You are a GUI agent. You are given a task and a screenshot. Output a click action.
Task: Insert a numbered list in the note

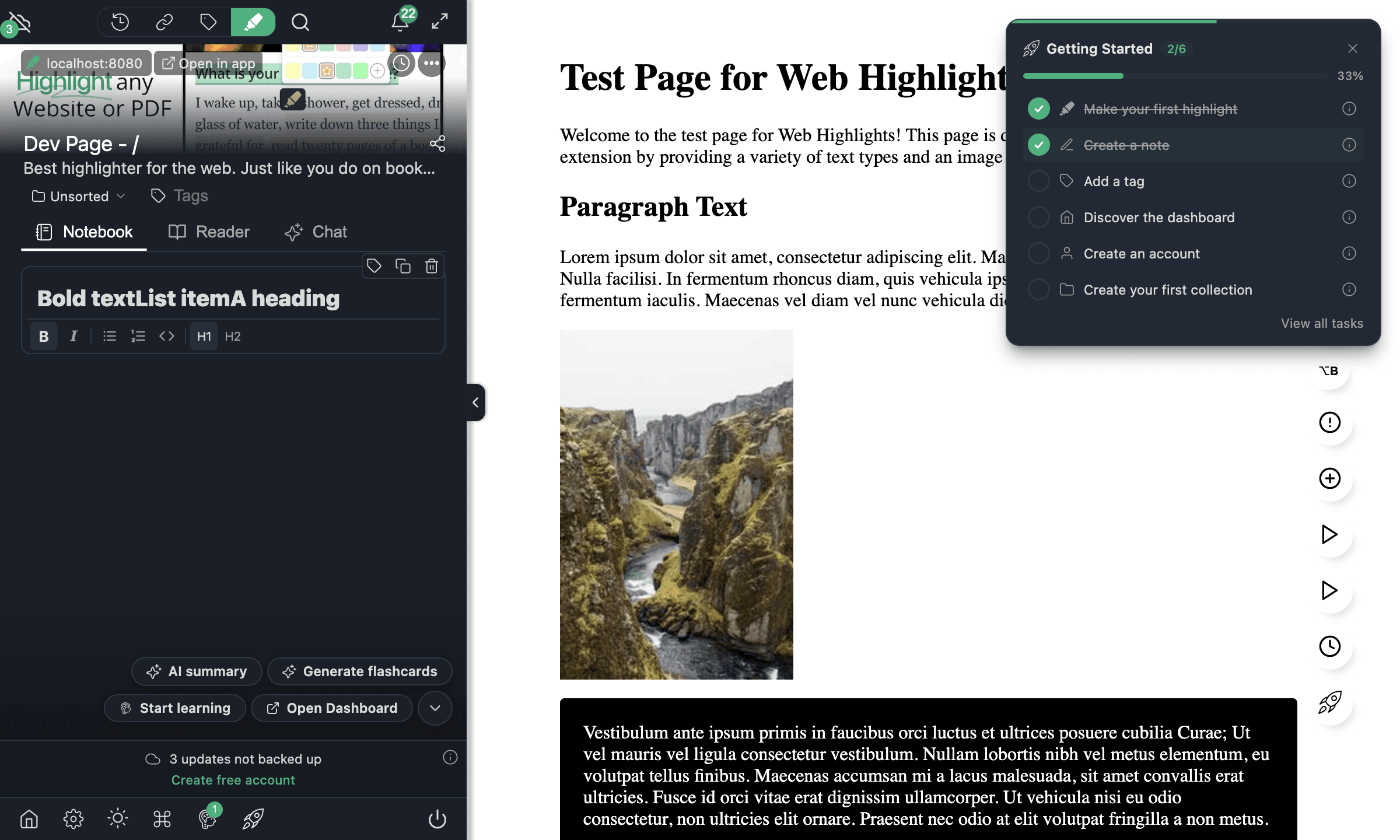pos(138,336)
